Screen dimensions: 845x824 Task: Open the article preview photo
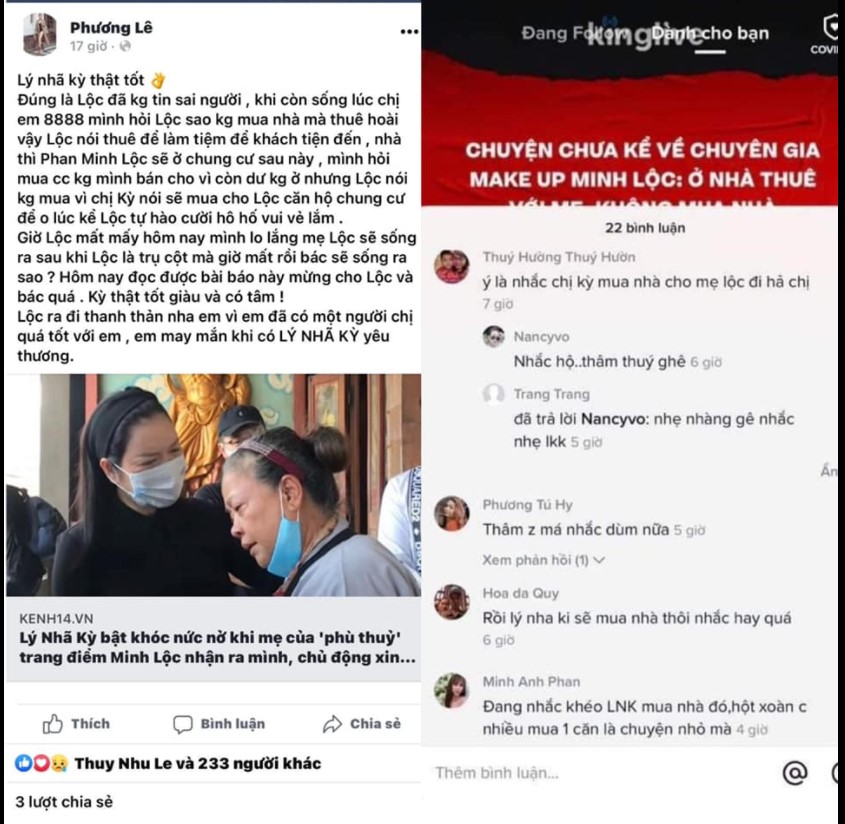pyautogui.click(x=213, y=484)
